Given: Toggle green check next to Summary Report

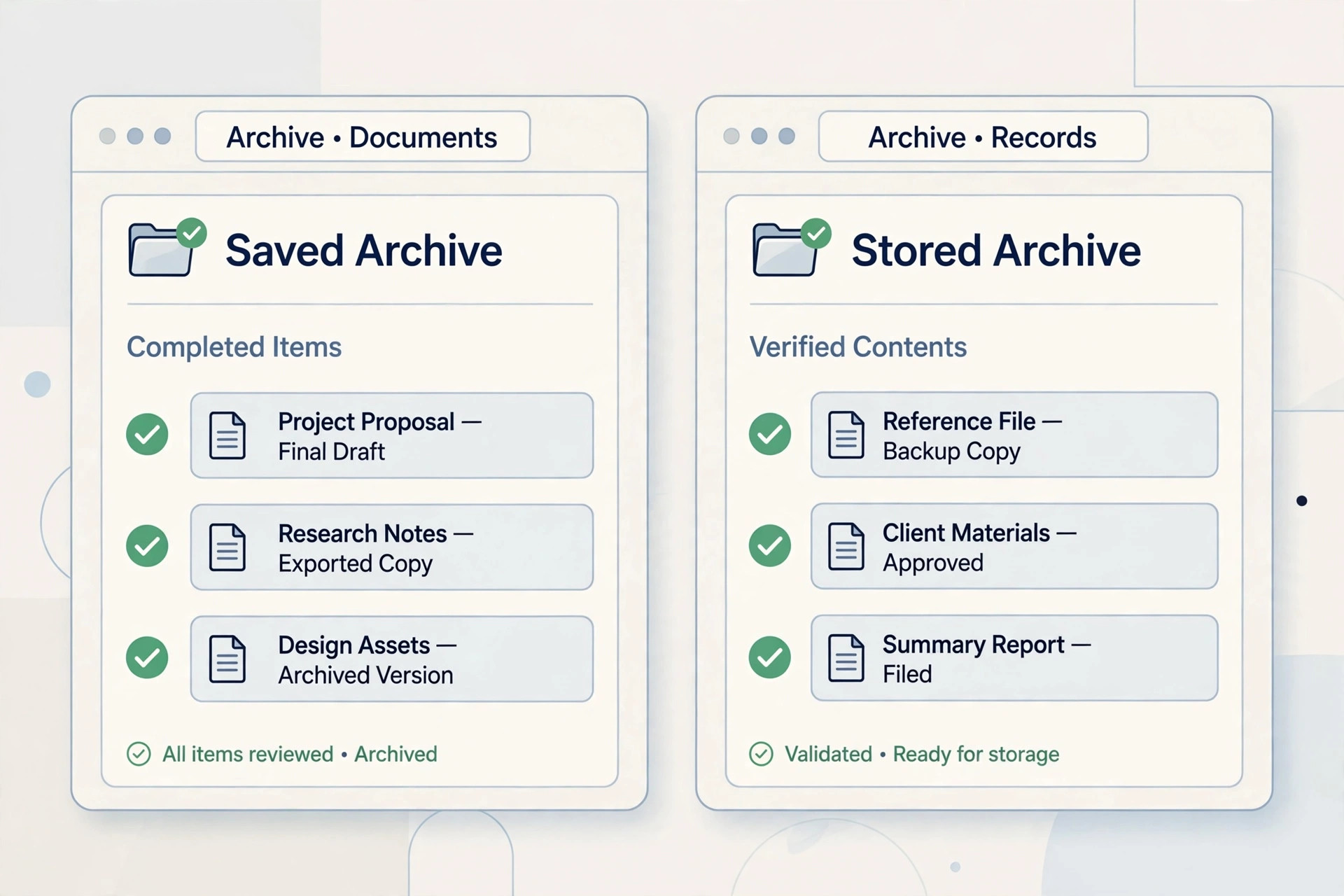Looking at the screenshot, I should pos(770,657).
